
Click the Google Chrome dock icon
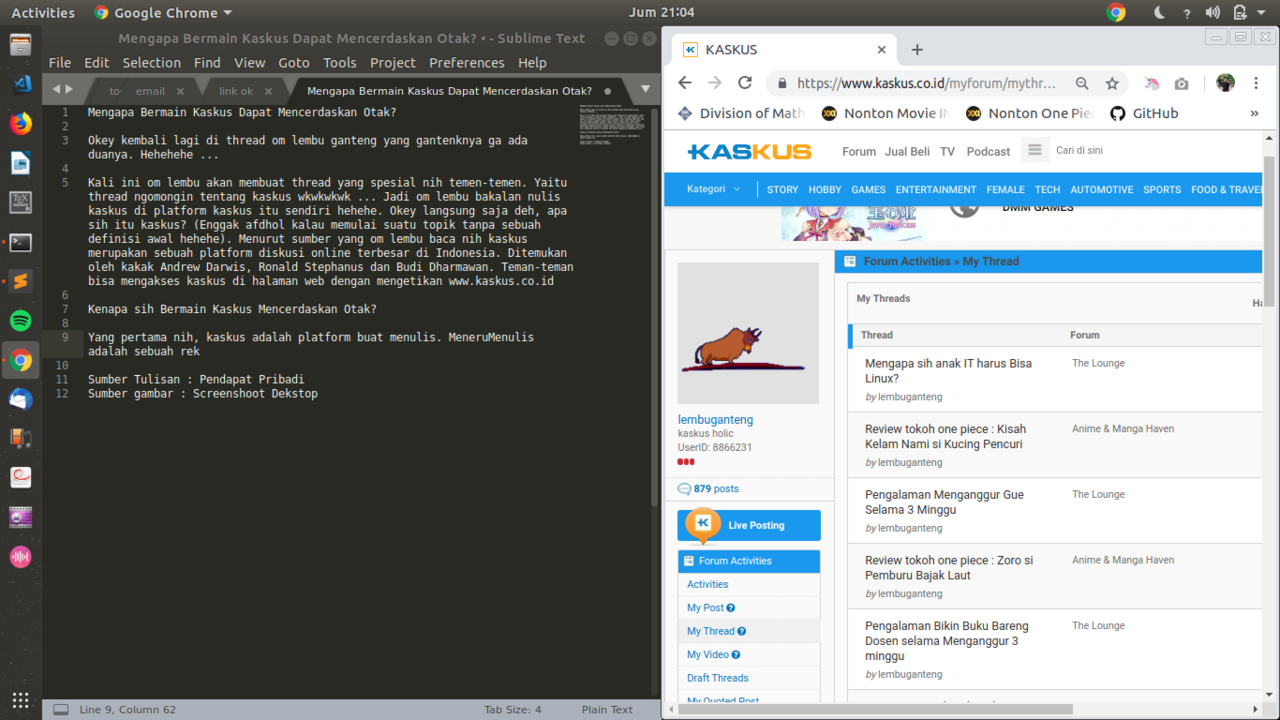[x=21, y=361]
